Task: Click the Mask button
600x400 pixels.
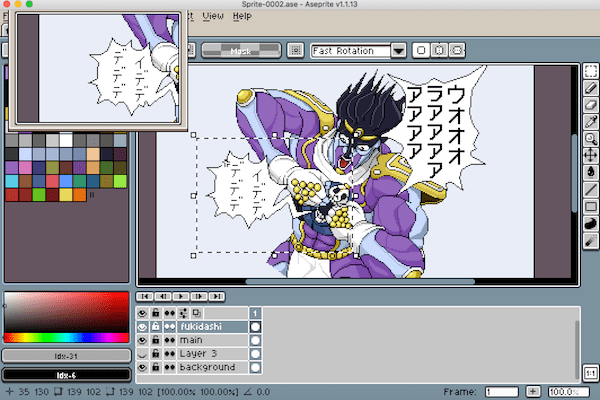Action: point(241,50)
